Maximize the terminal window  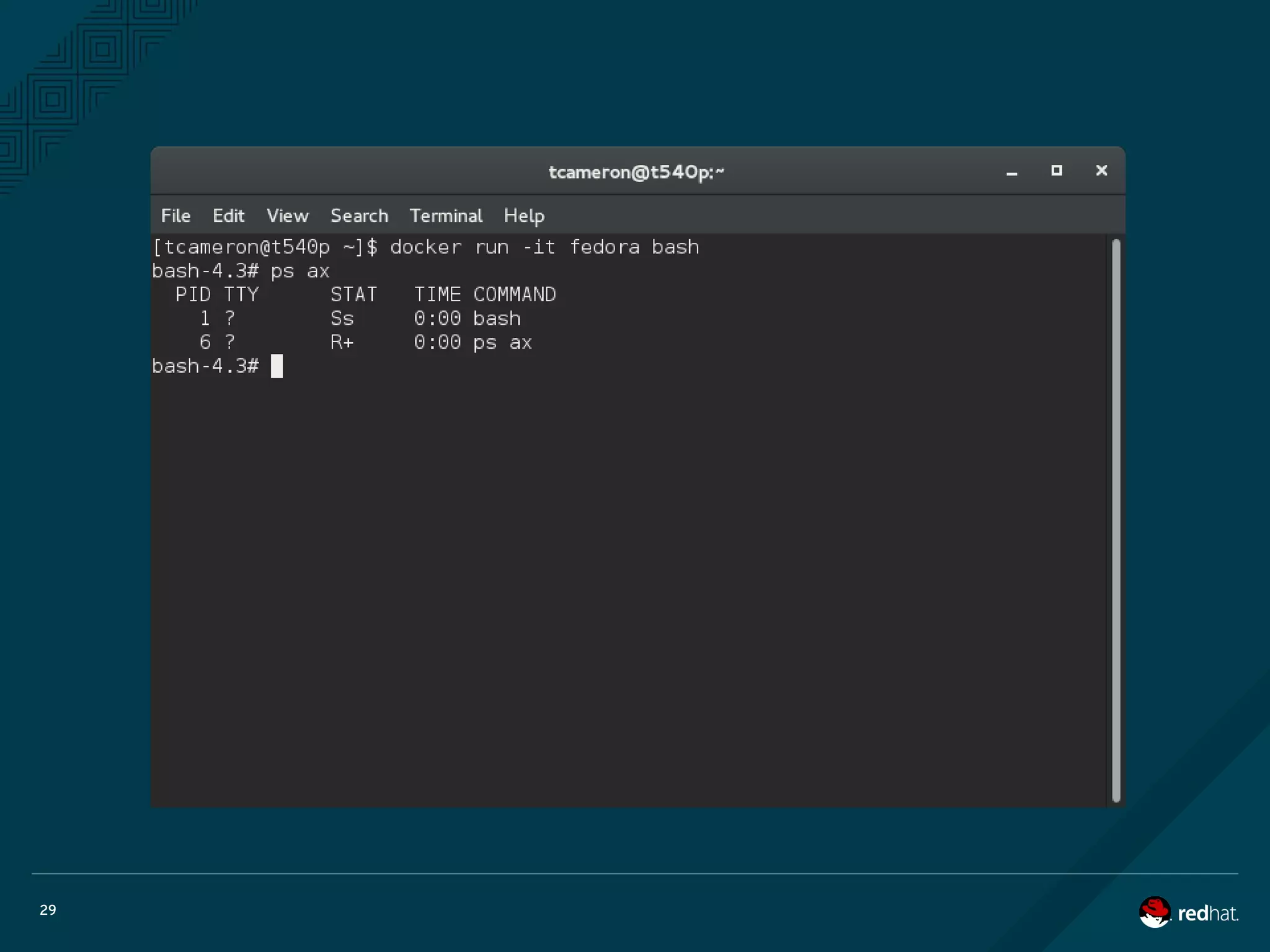click(1057, 170)
